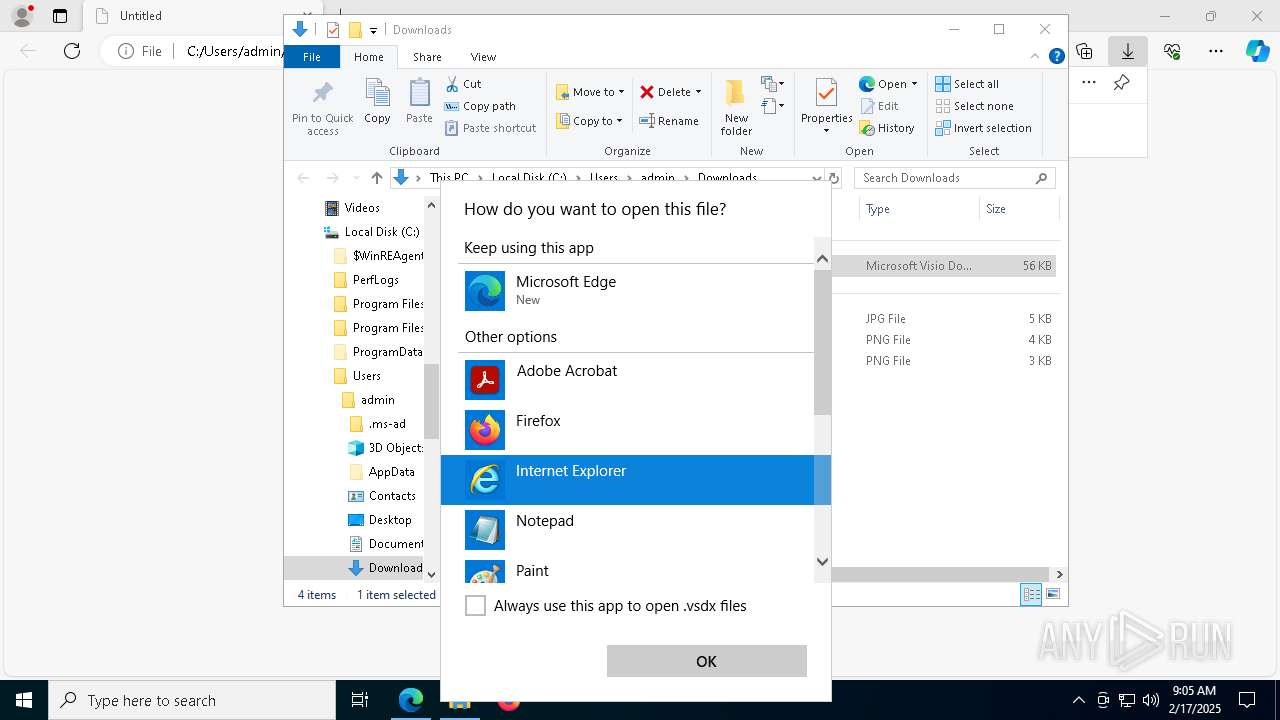Click Invert selection in ribbon
Viewport: 1280px width, 720px height.
[983, 128]
